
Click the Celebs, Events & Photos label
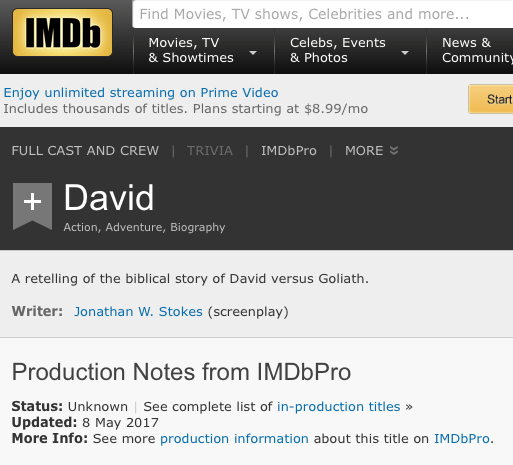338,50
